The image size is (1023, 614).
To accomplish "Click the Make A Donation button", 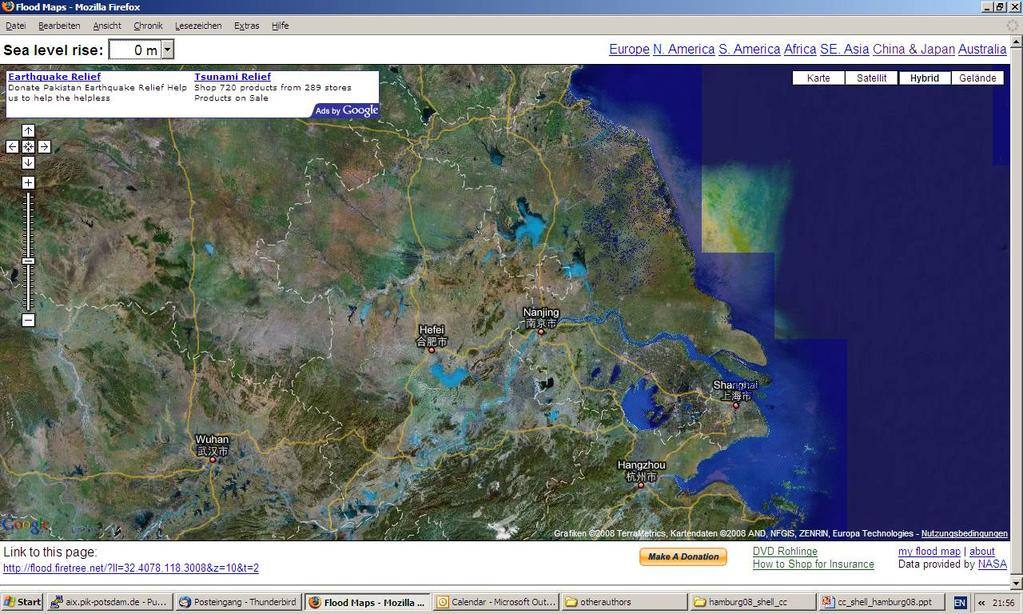I will (683, 557).
